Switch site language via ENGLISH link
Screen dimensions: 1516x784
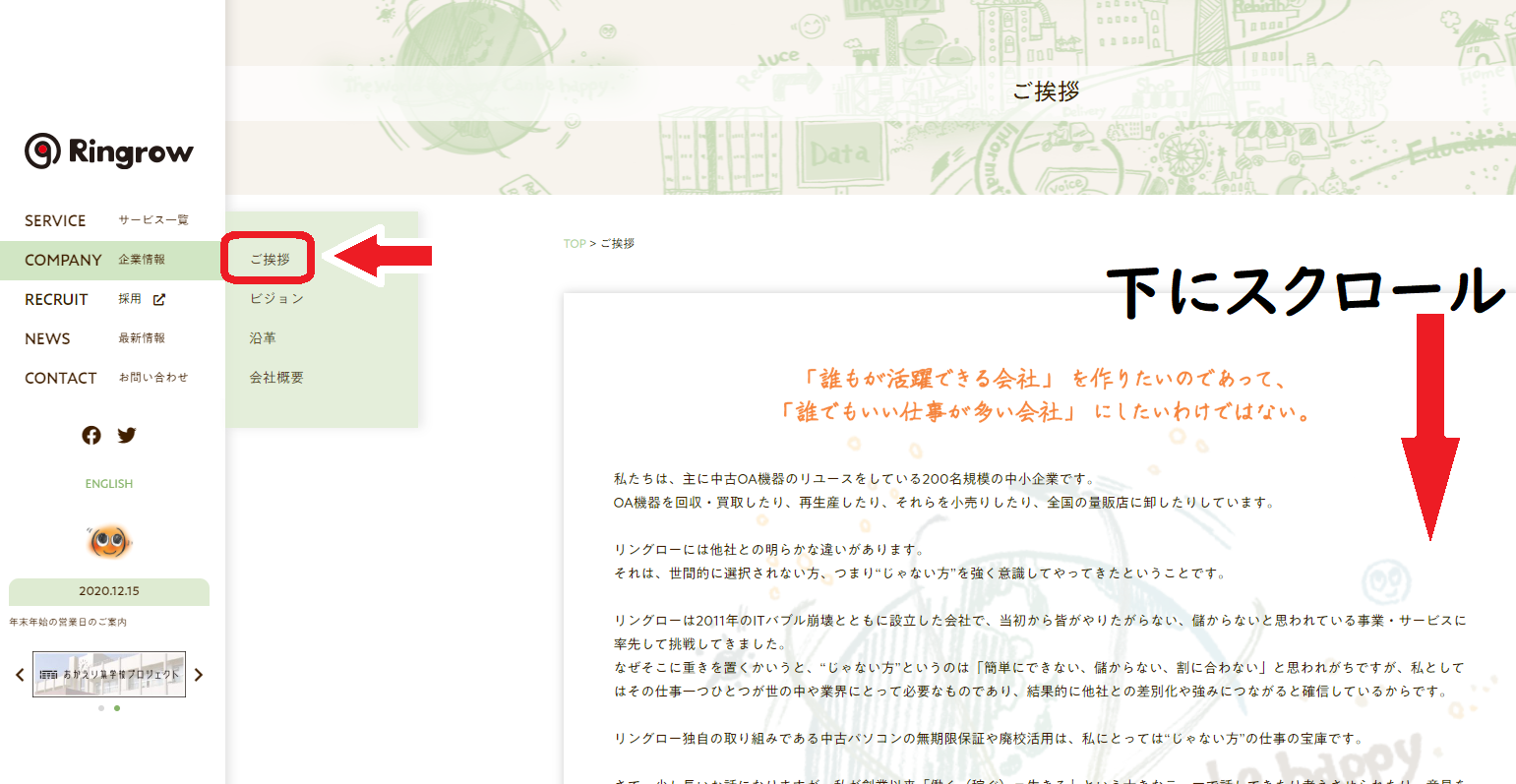coord(109,484)
